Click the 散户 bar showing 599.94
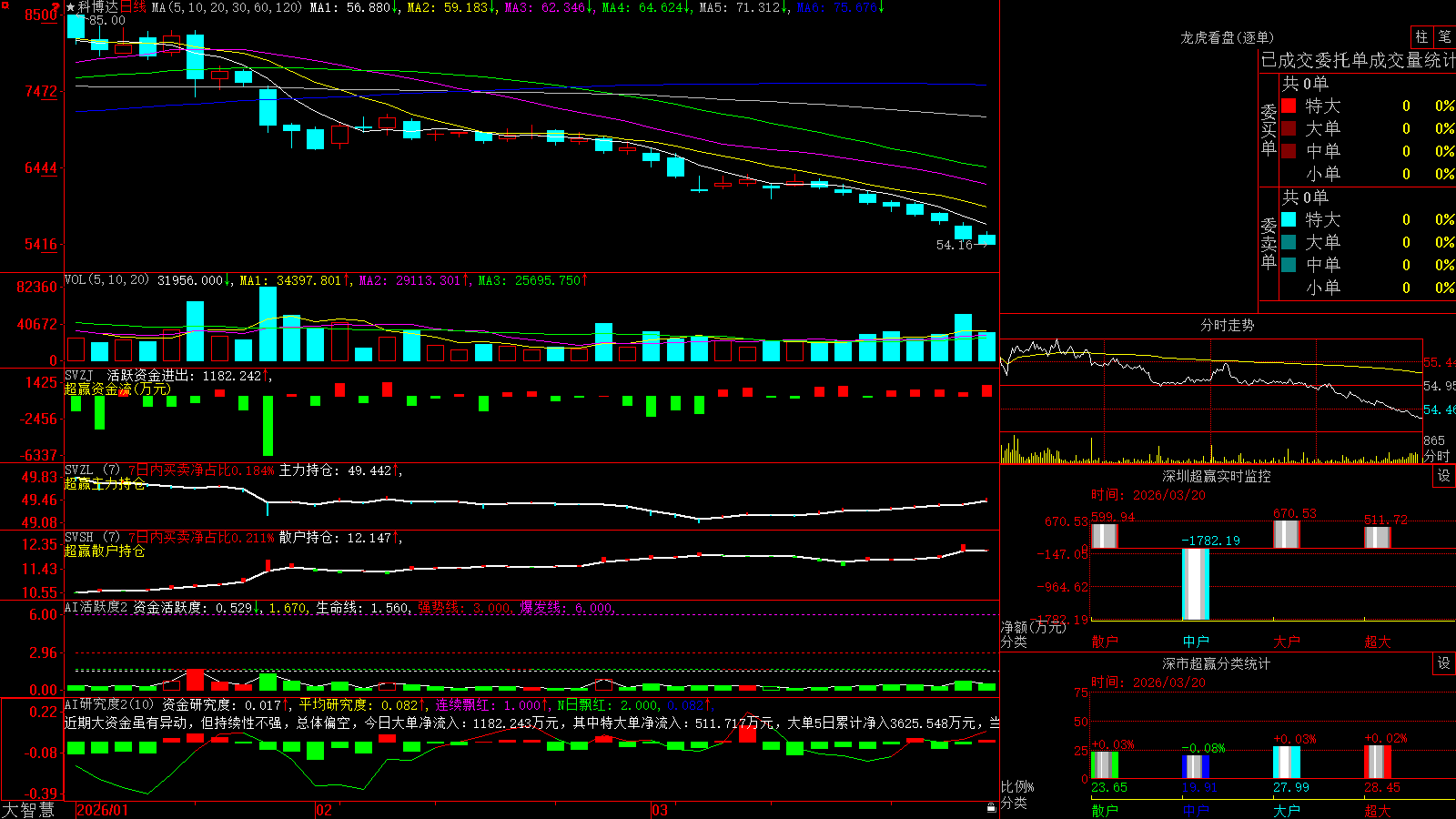This screenshot has height=819, width=1456. coord(1105,536)
